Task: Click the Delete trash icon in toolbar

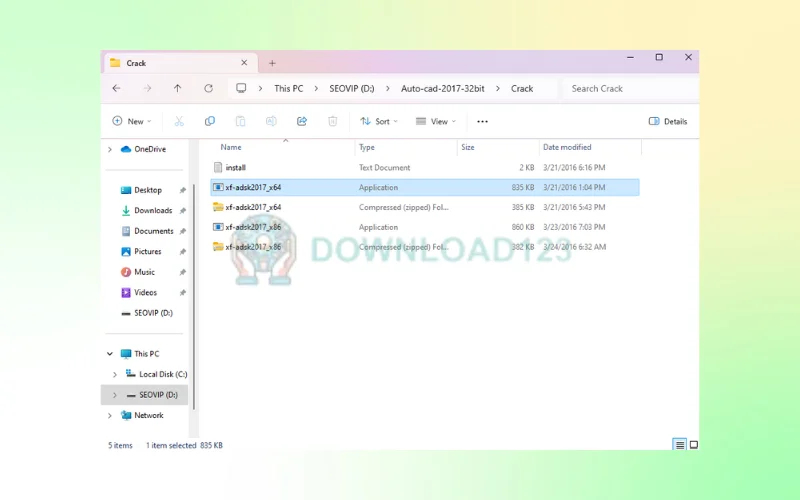Action: click(333, 121)
